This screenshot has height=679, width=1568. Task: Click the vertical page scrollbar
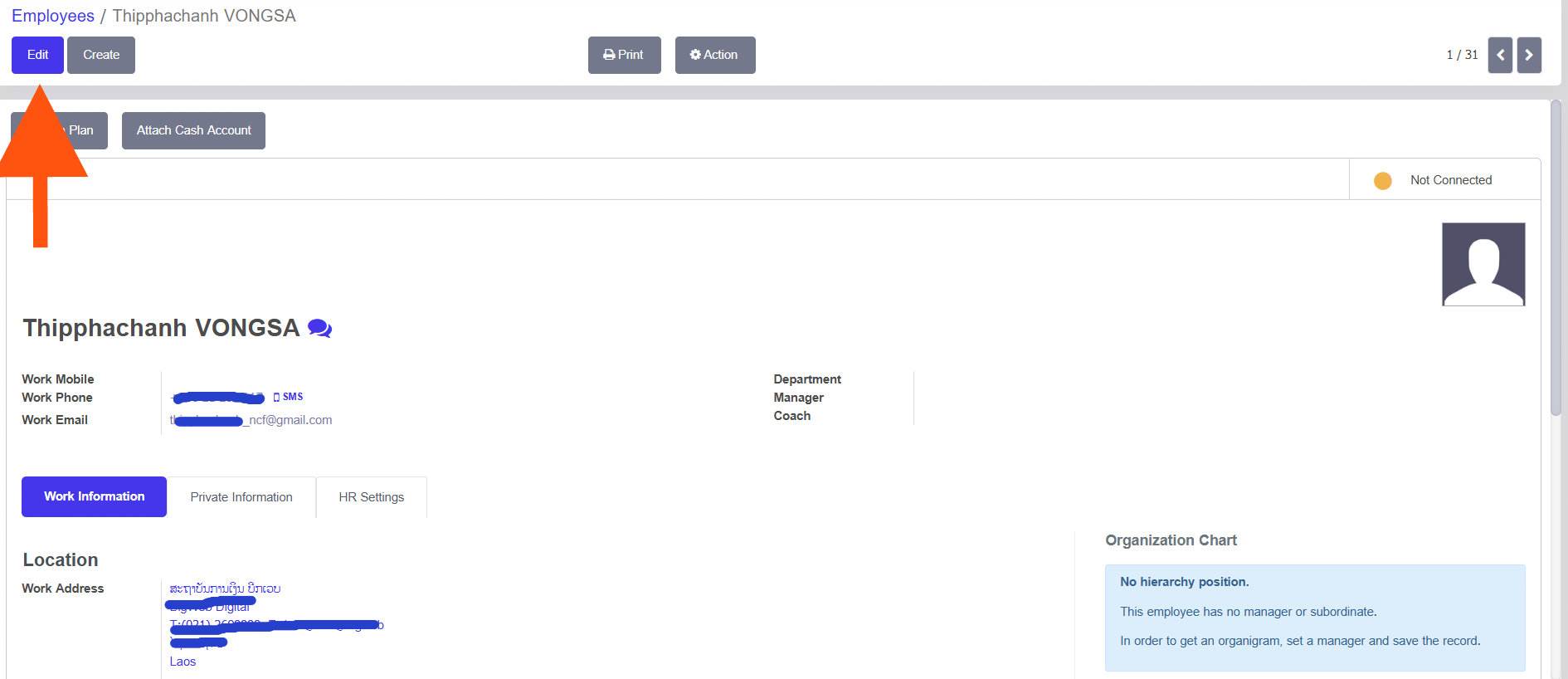1556,257
